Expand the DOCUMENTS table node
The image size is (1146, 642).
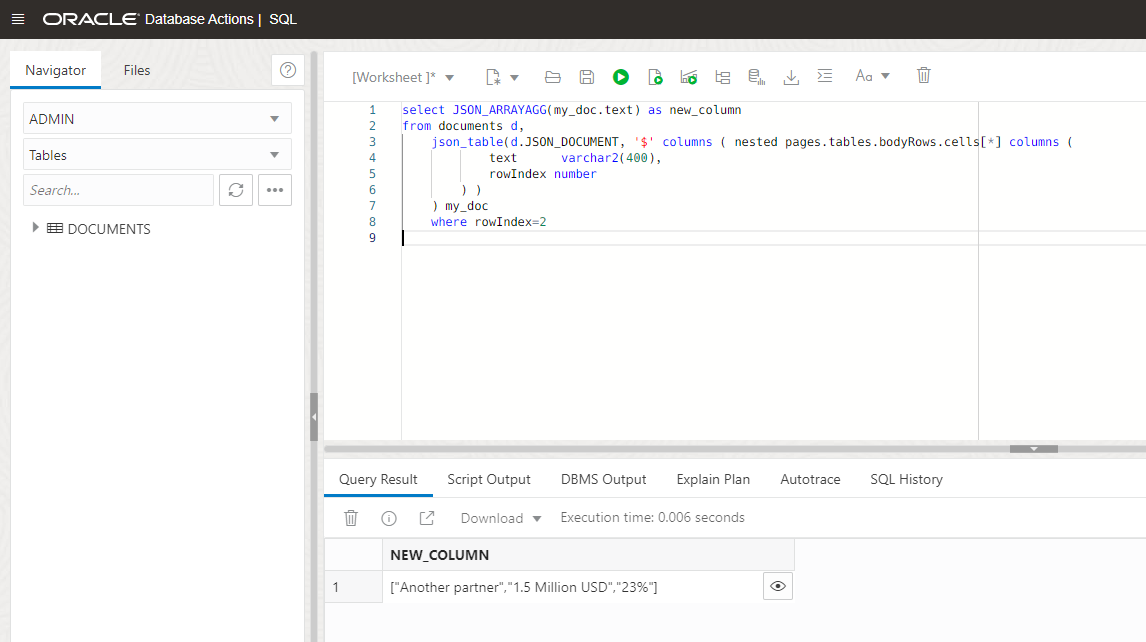[36, 228]
